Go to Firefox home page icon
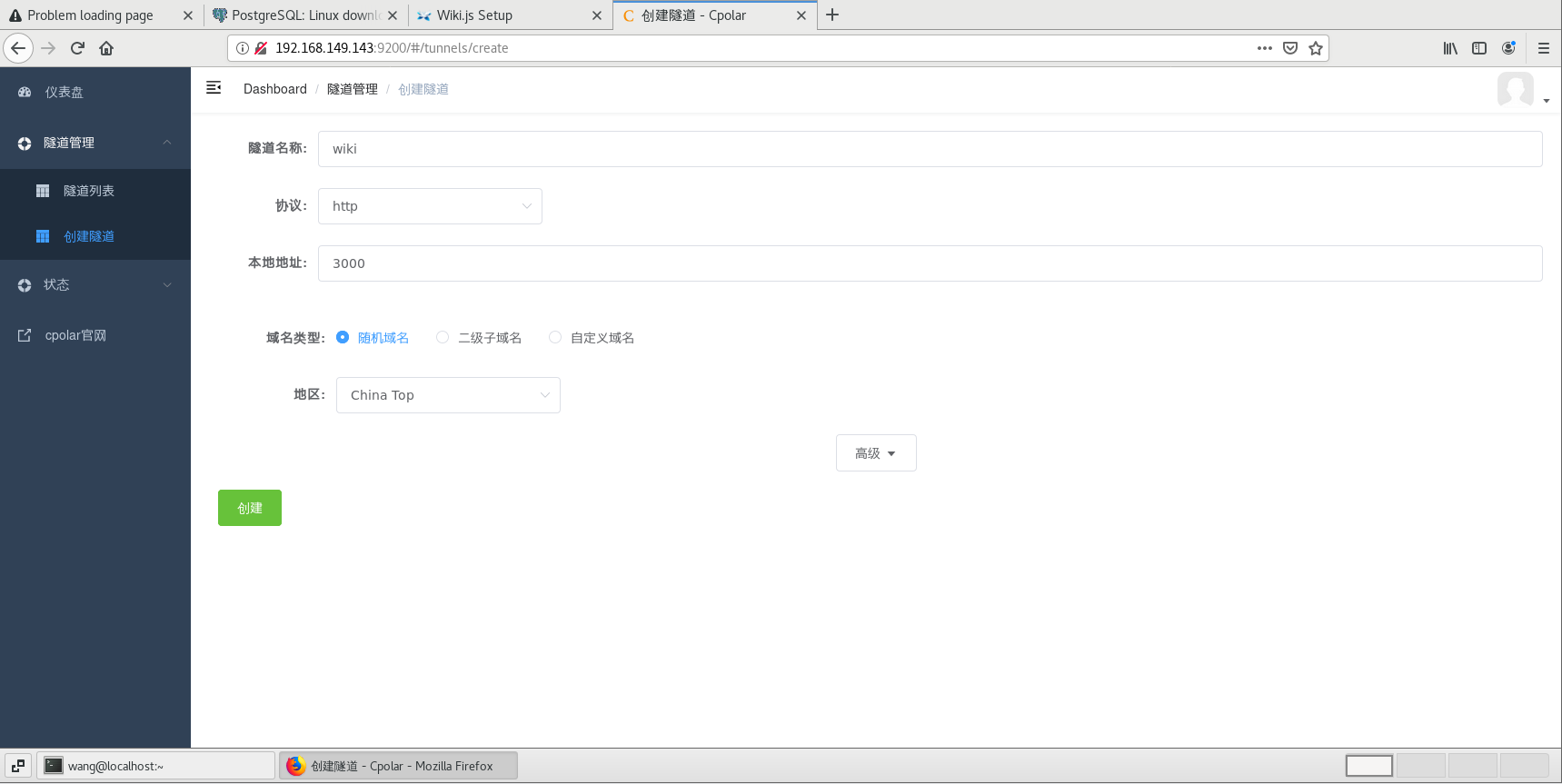The width and height of the screenshot is (1562, 784). 106,48
